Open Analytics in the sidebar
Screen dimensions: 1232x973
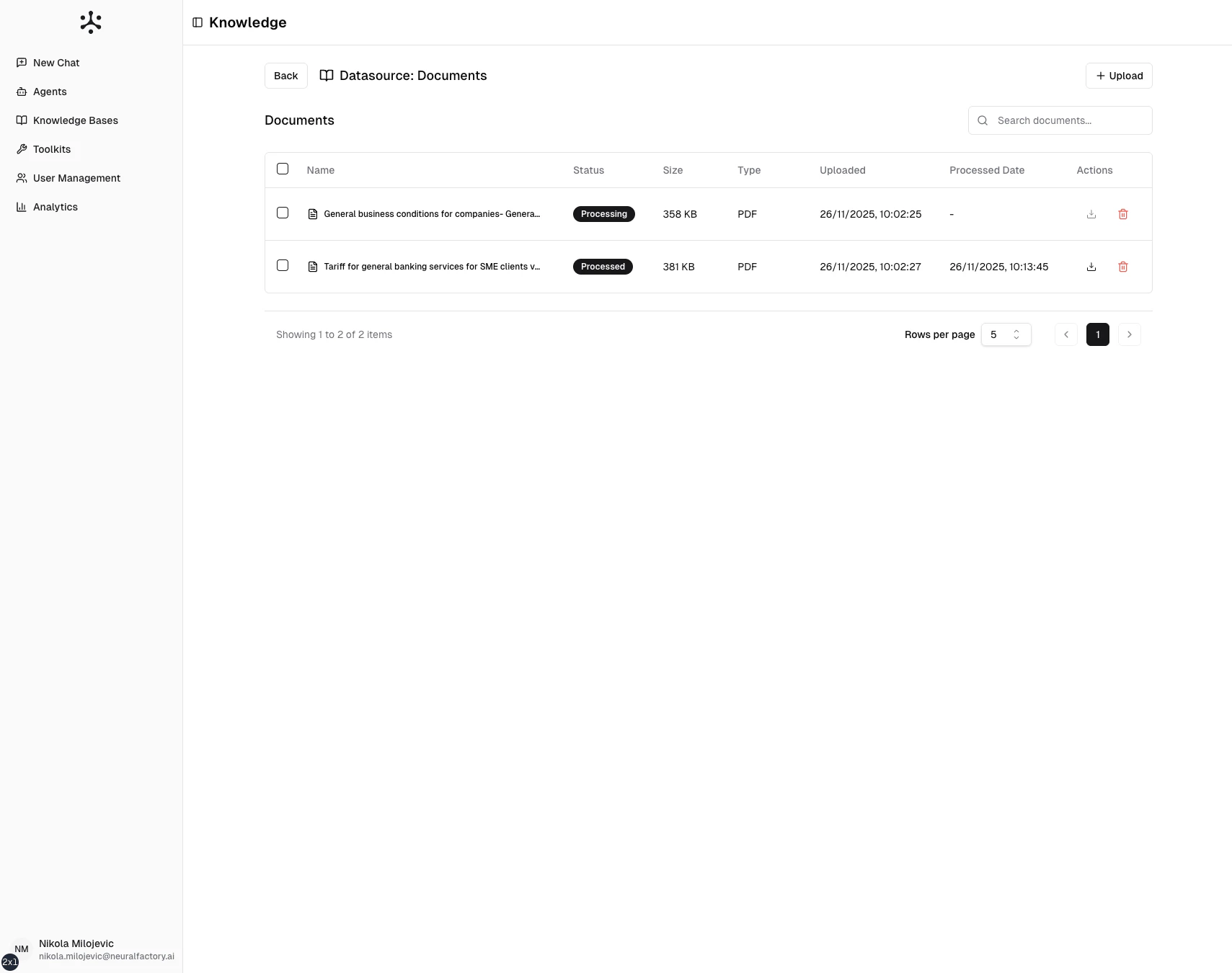(91, 207)
